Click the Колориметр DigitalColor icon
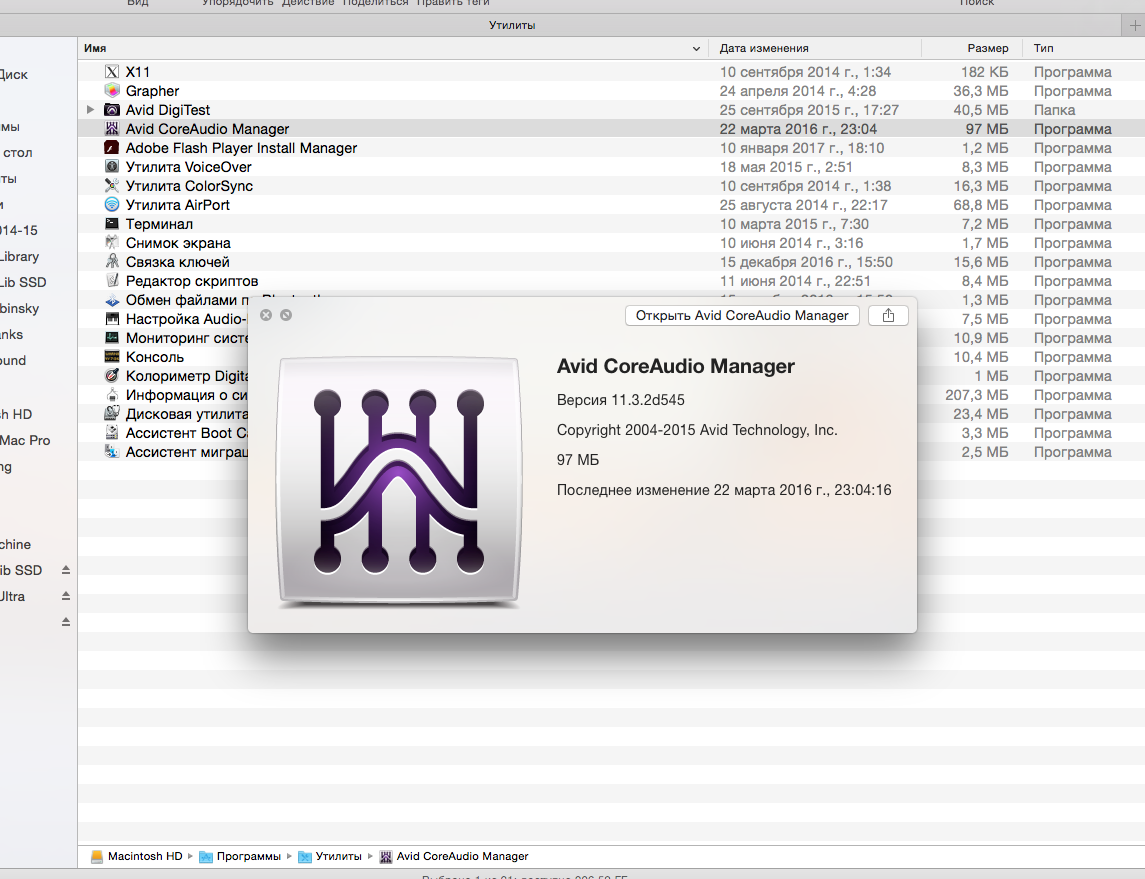 click(112, 376)
